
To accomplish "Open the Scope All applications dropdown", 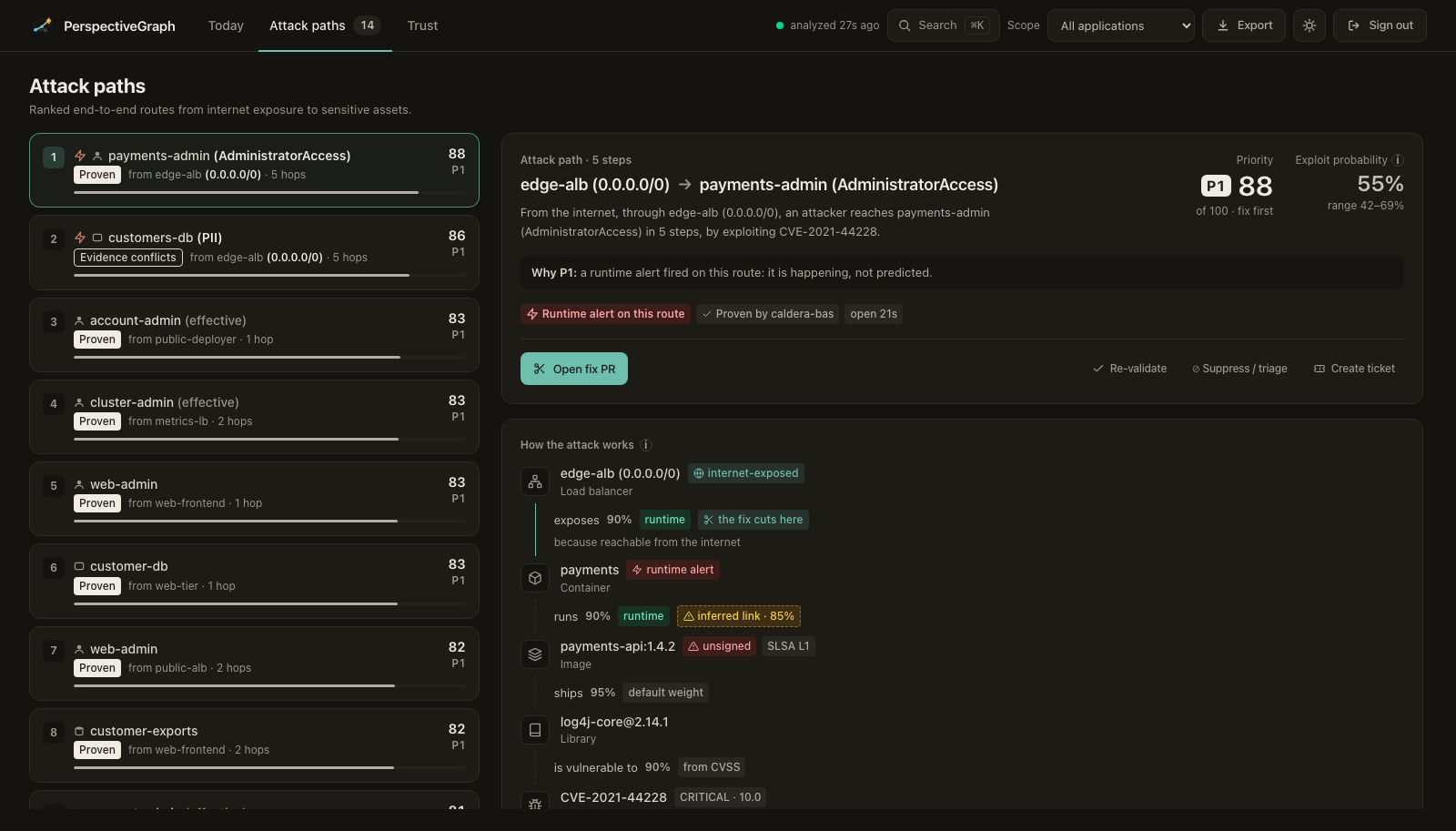I will click(1121, 25).
